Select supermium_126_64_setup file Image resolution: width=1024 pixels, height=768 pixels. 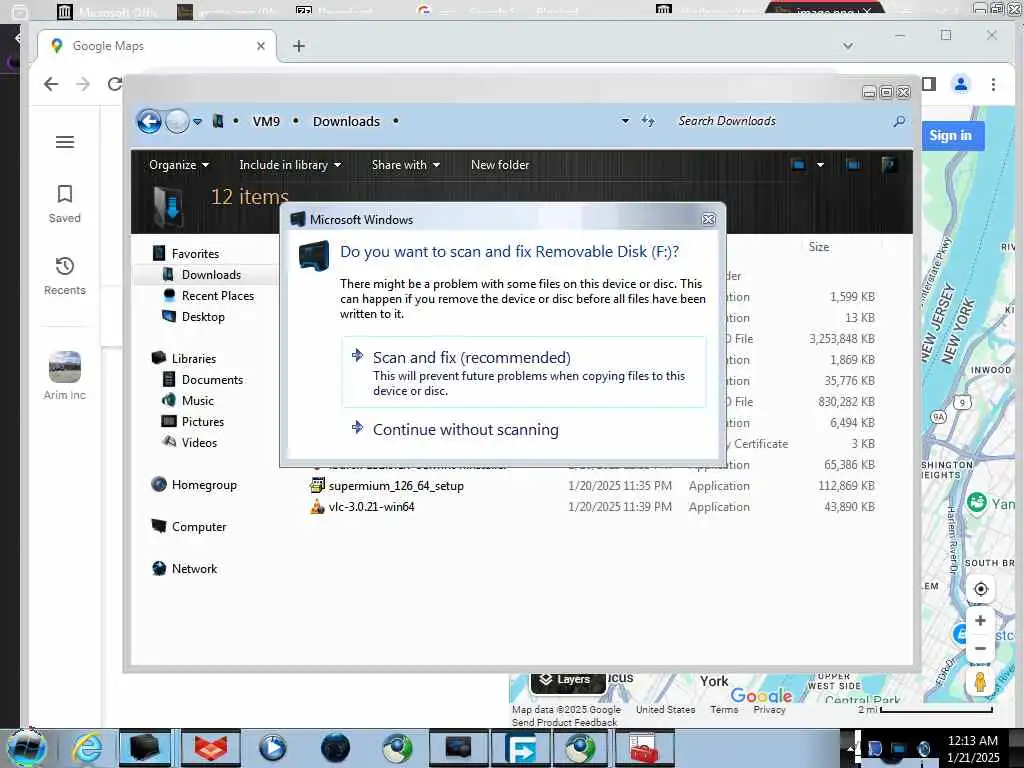tap(396, 486)
